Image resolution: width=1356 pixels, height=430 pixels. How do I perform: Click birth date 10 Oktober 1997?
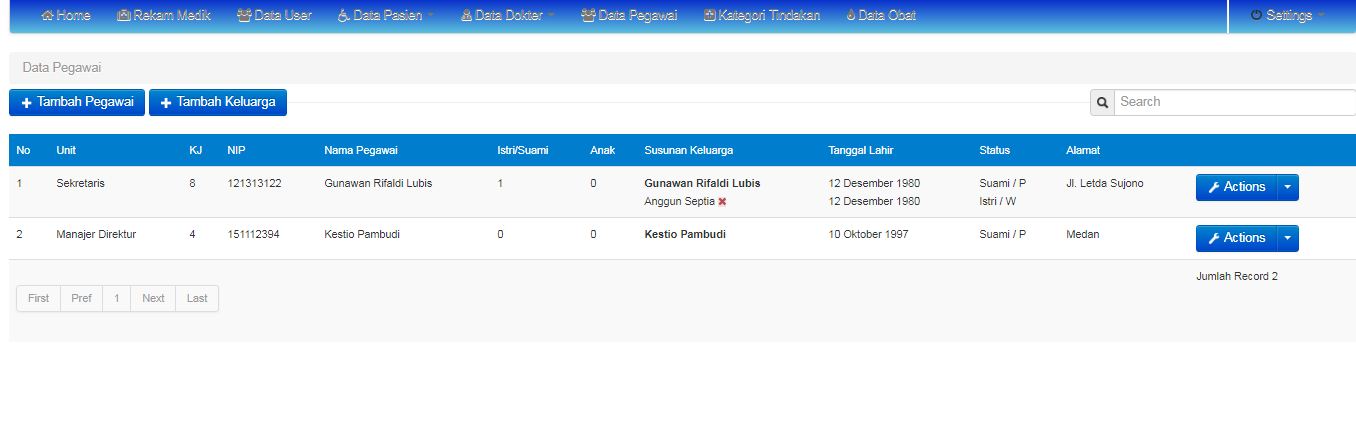coord(868,234)
